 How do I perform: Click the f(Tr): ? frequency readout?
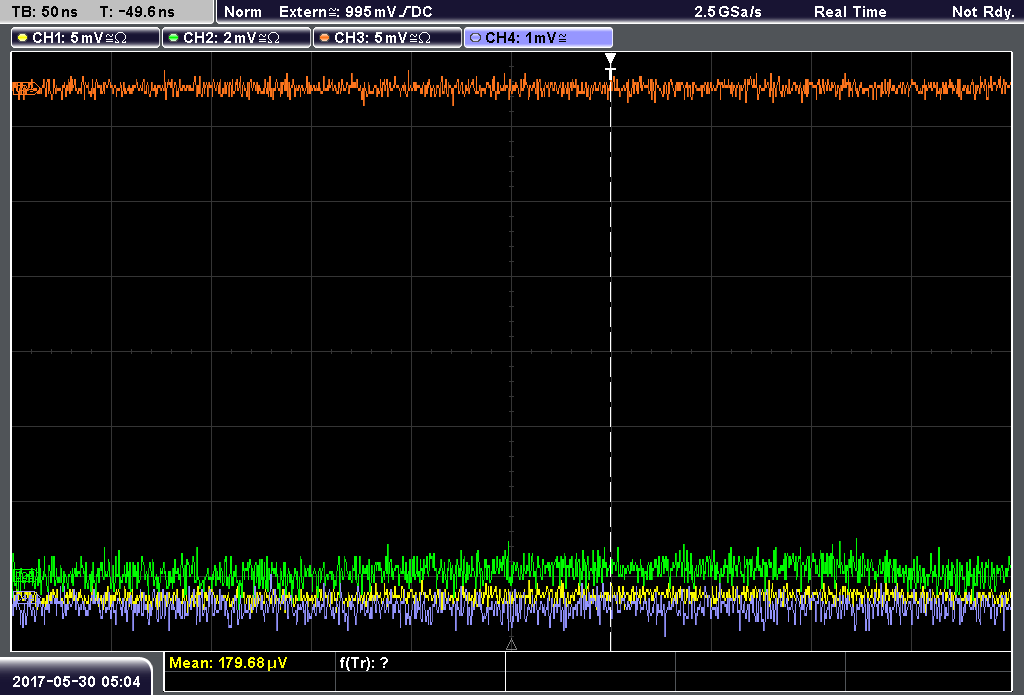point(364,663)
